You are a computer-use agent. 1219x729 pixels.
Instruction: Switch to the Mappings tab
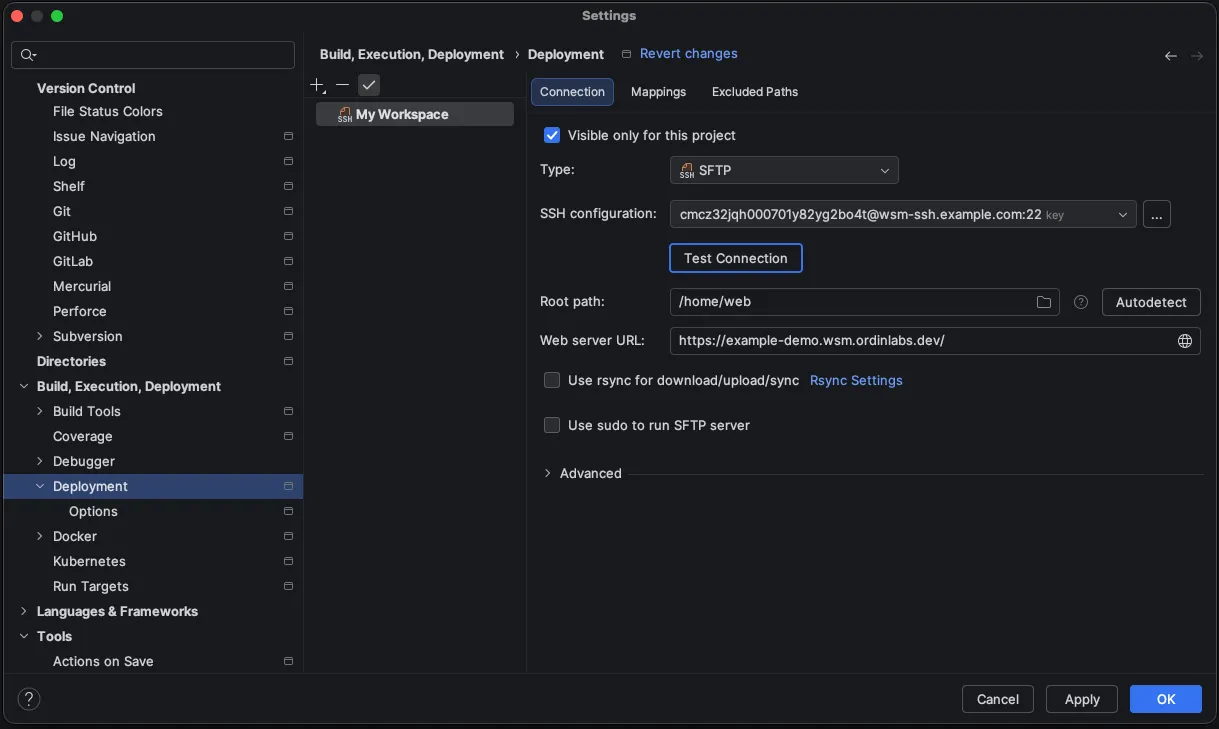click(658, 92)
